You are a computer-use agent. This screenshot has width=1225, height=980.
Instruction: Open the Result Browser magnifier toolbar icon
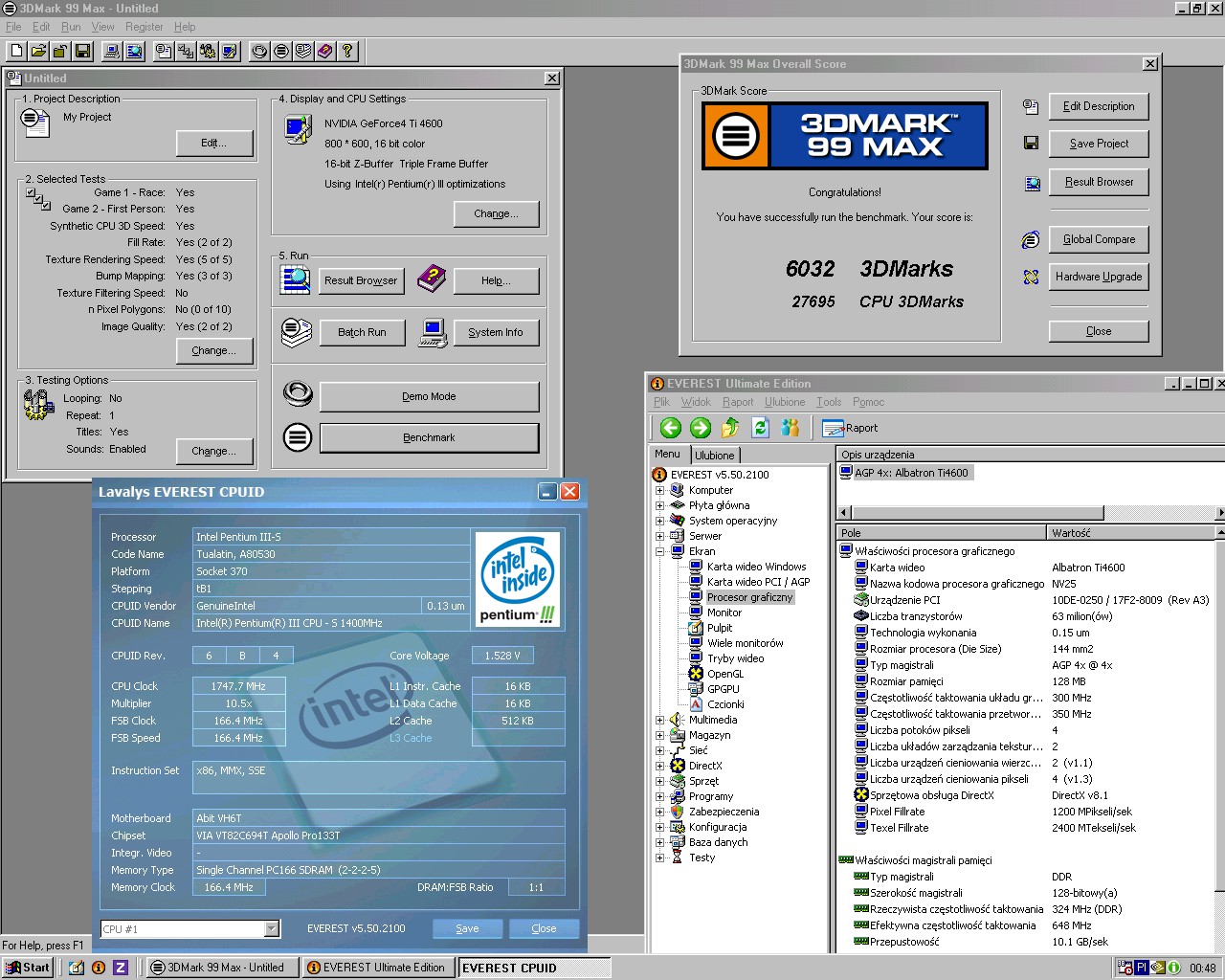coord(135,51)
